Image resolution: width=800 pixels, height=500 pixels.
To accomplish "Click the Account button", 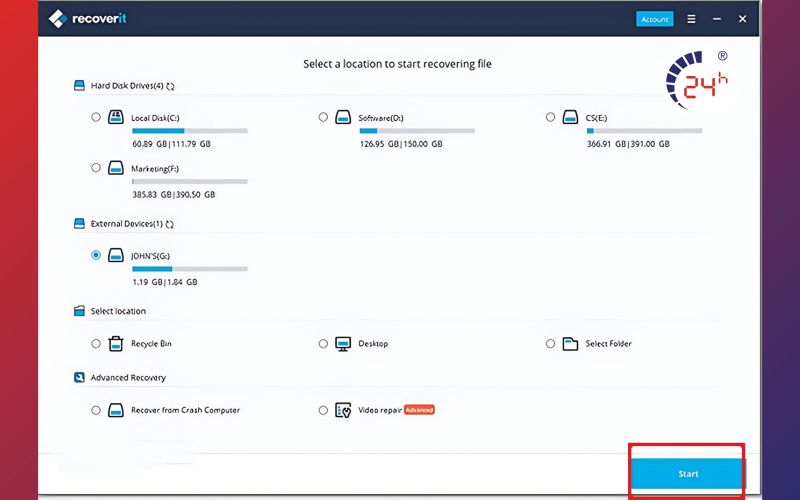I will coord(655,19).
